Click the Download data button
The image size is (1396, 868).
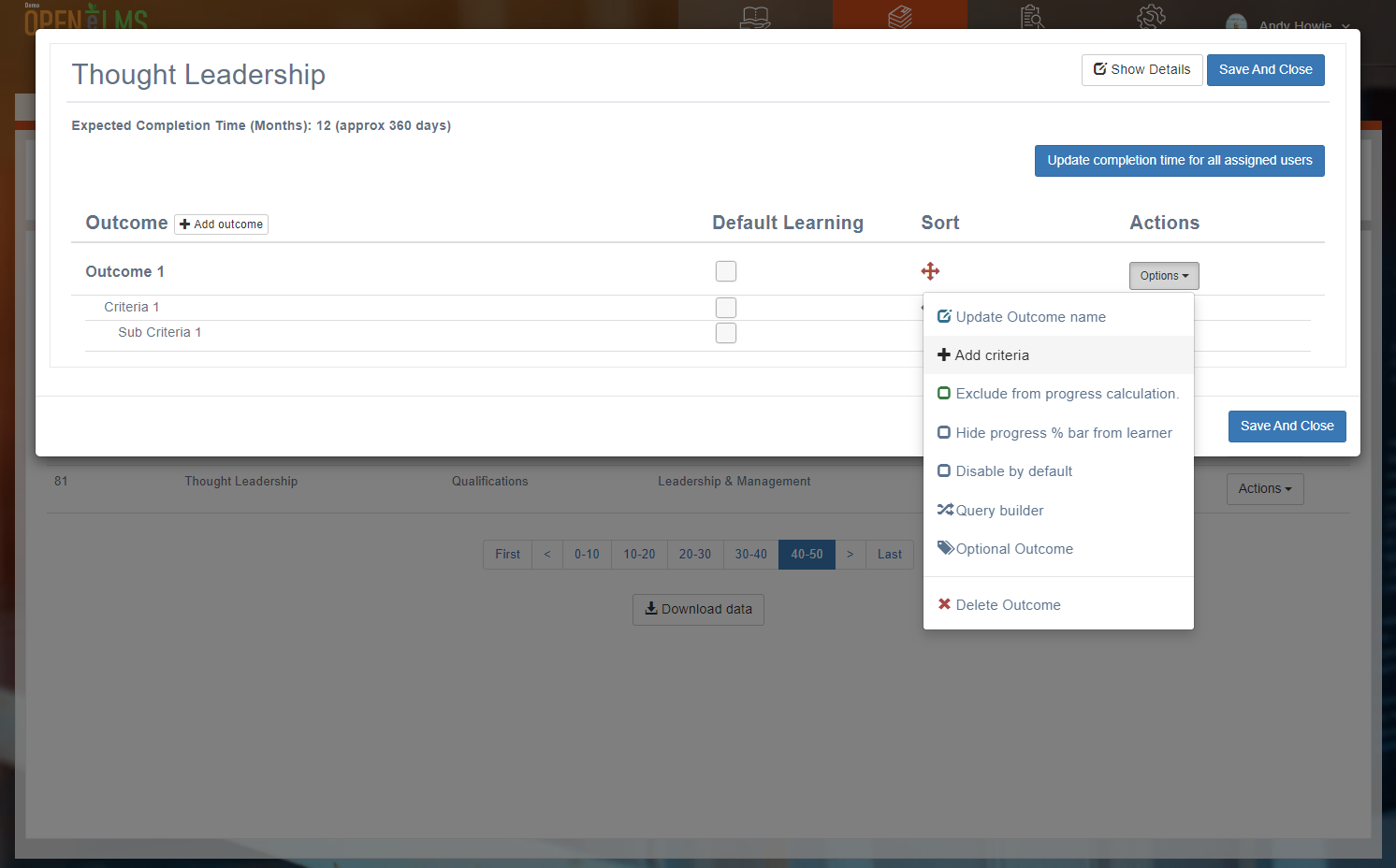698,610
